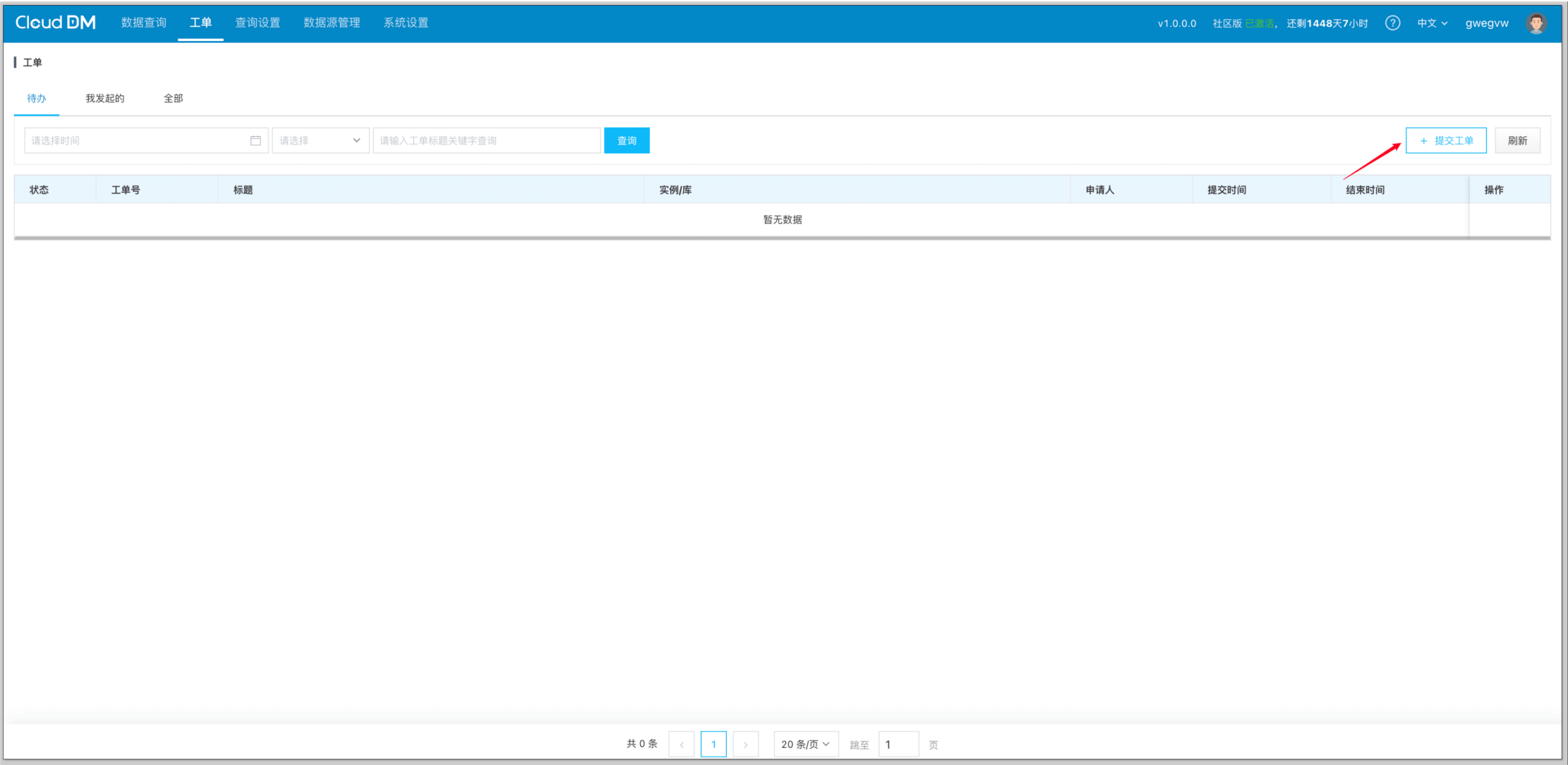The image size is (1568, 765).
Task: Switch to the 全部 tab
Action: (x=173, y=98)
